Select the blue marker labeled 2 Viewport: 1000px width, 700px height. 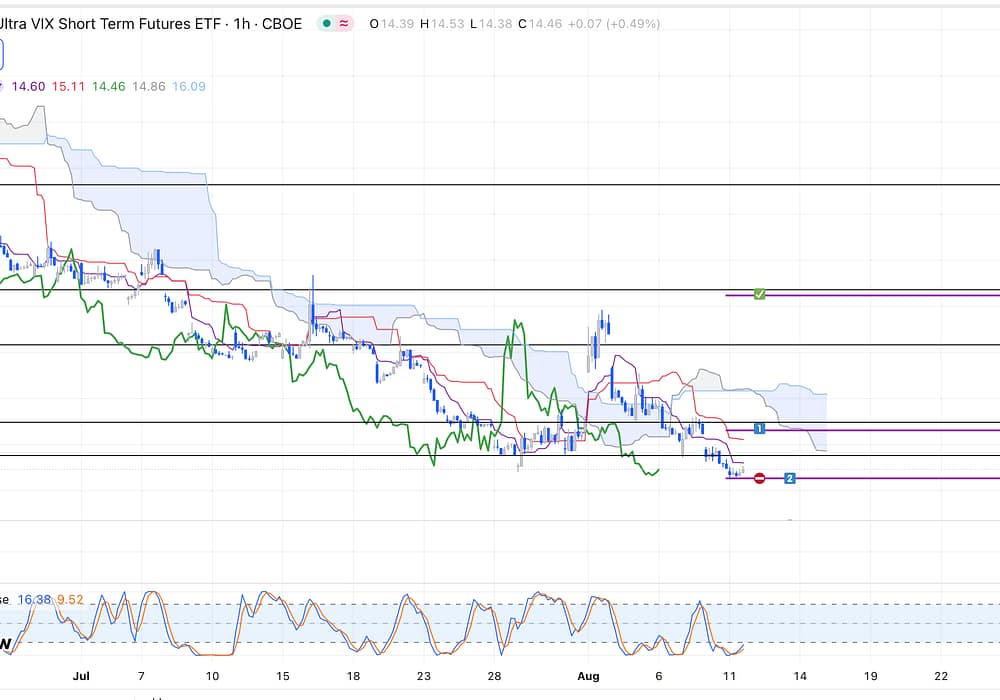pos(790,479)
